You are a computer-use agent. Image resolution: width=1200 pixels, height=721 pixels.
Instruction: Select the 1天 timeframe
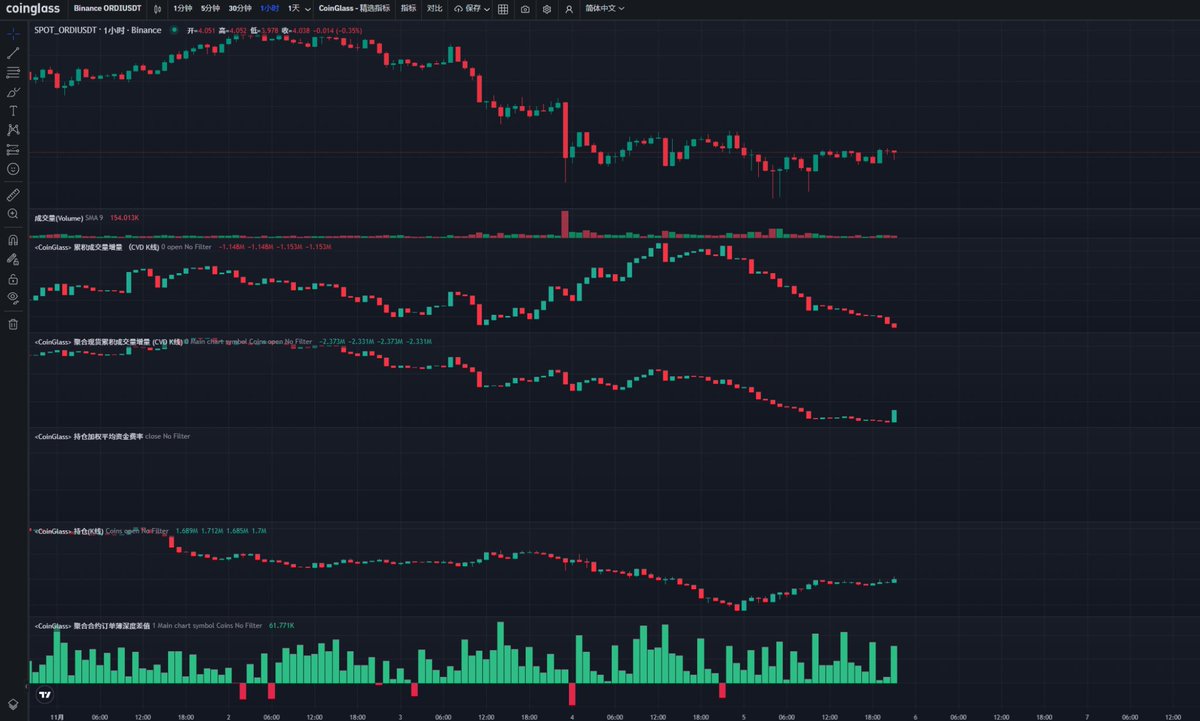tap(293, 8)
